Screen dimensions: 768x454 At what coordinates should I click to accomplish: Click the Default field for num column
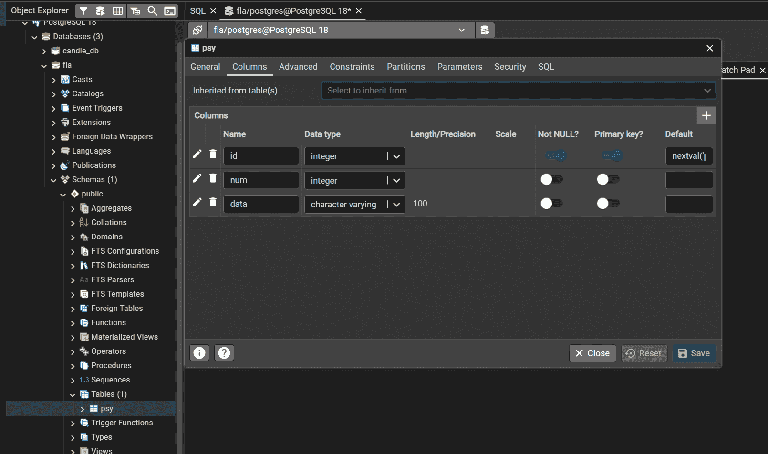pyautogui.click(x=689, y=180)
